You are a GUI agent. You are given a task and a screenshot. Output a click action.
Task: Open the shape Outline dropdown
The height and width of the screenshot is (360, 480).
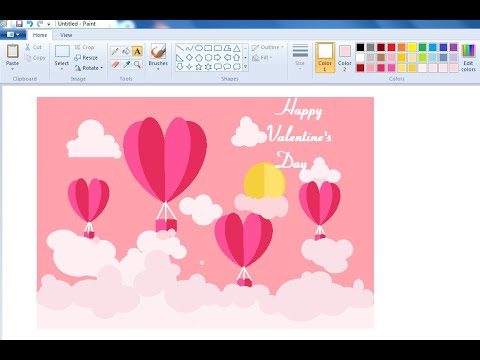point(267,47)
